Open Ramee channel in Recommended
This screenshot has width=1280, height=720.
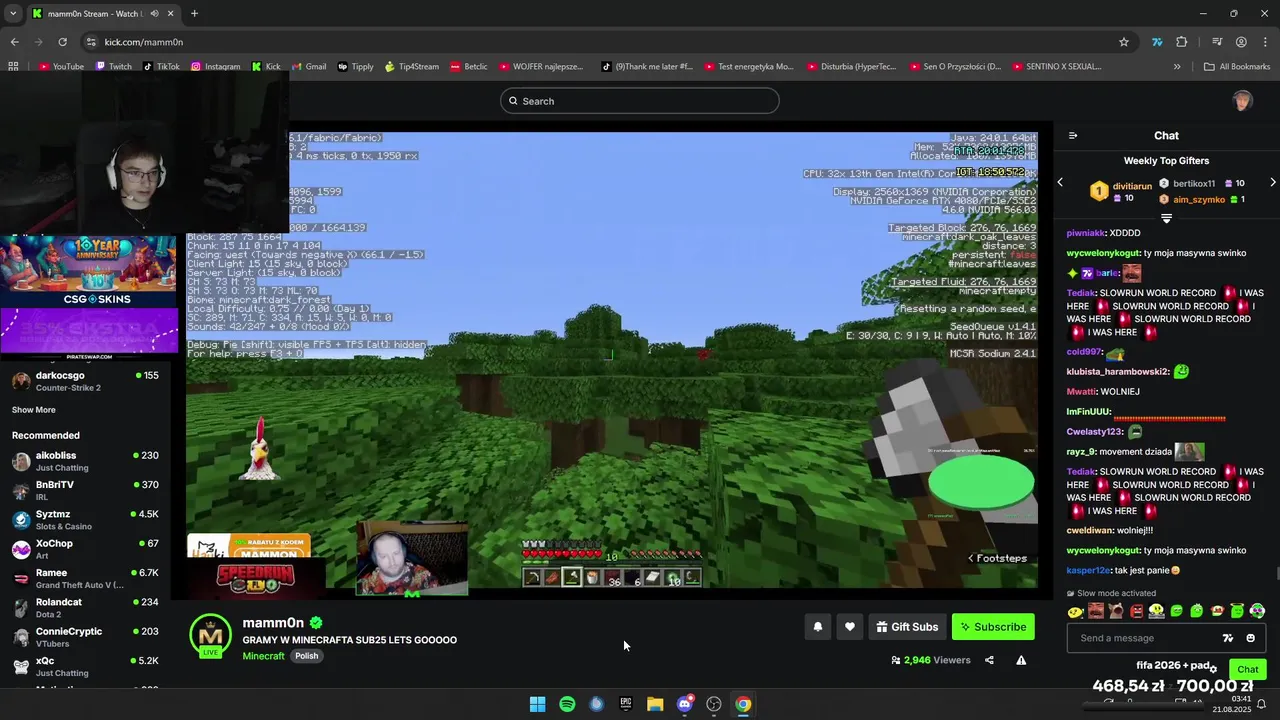[85, 578]
